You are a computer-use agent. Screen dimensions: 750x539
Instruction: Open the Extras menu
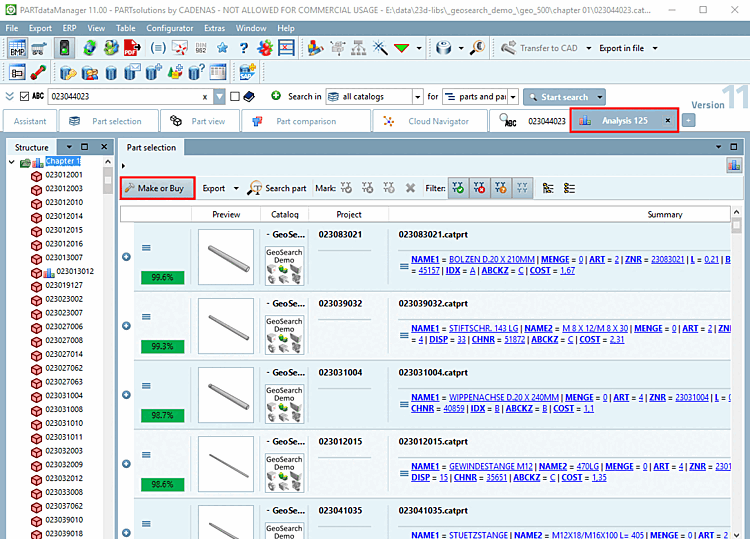(214, 28)
